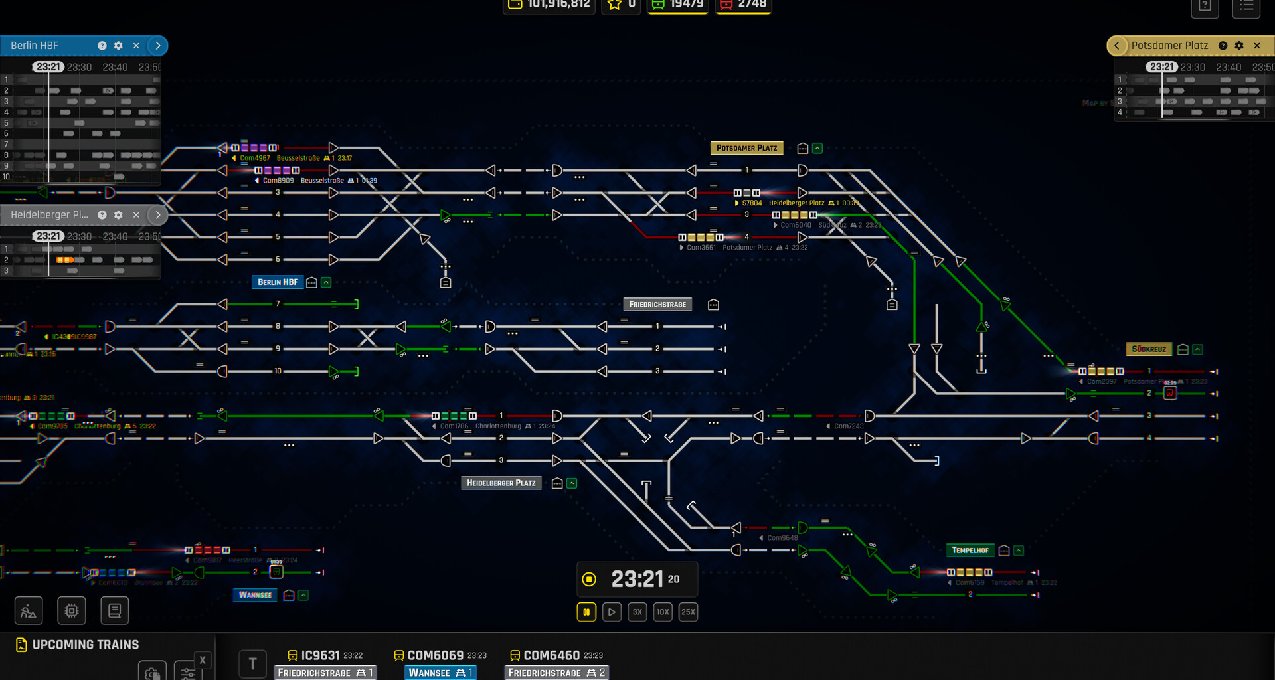Image resolution: width=1275 pixels, height=680 pixels.
Task: Open Heidelberger Platz panel help icon
Action: click(102, 214)
